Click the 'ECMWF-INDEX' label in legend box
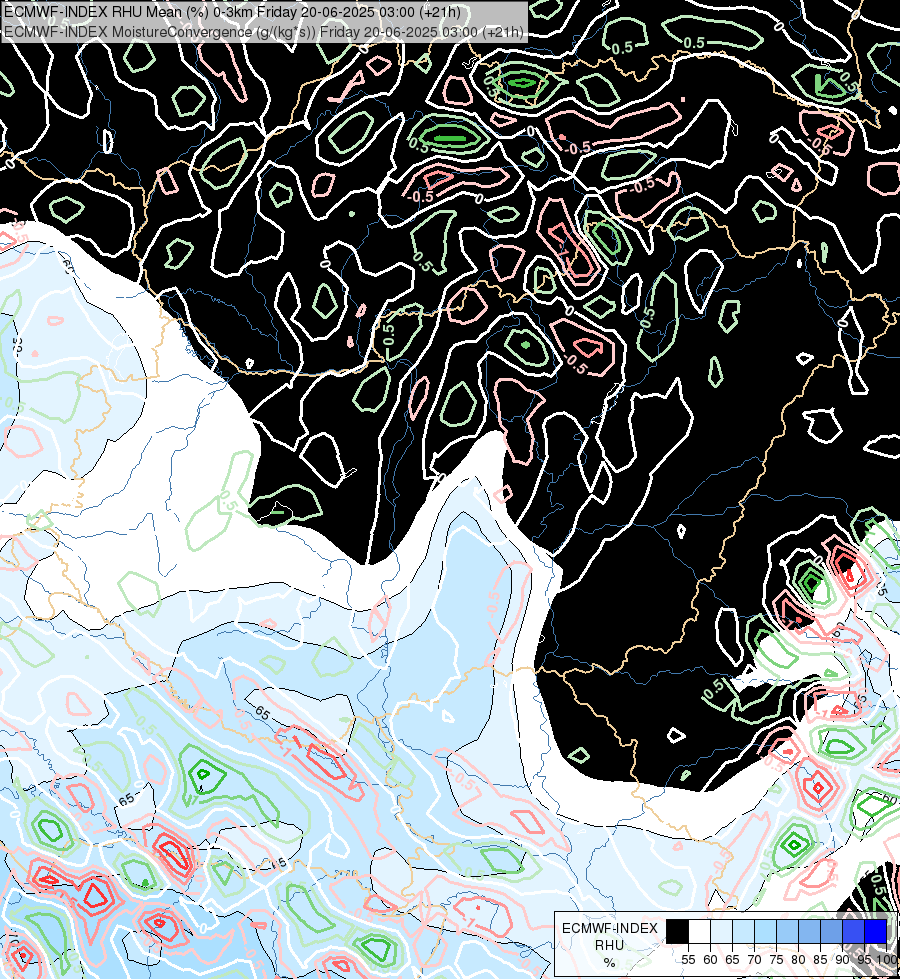The height and width of the screenshot is (979, 900). [x=610, y=928]
